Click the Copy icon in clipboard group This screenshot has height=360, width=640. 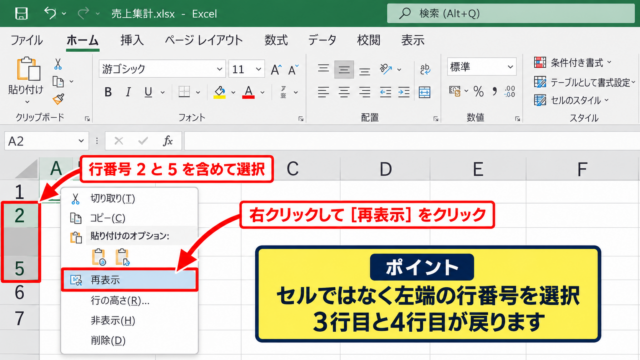(58, 82)
